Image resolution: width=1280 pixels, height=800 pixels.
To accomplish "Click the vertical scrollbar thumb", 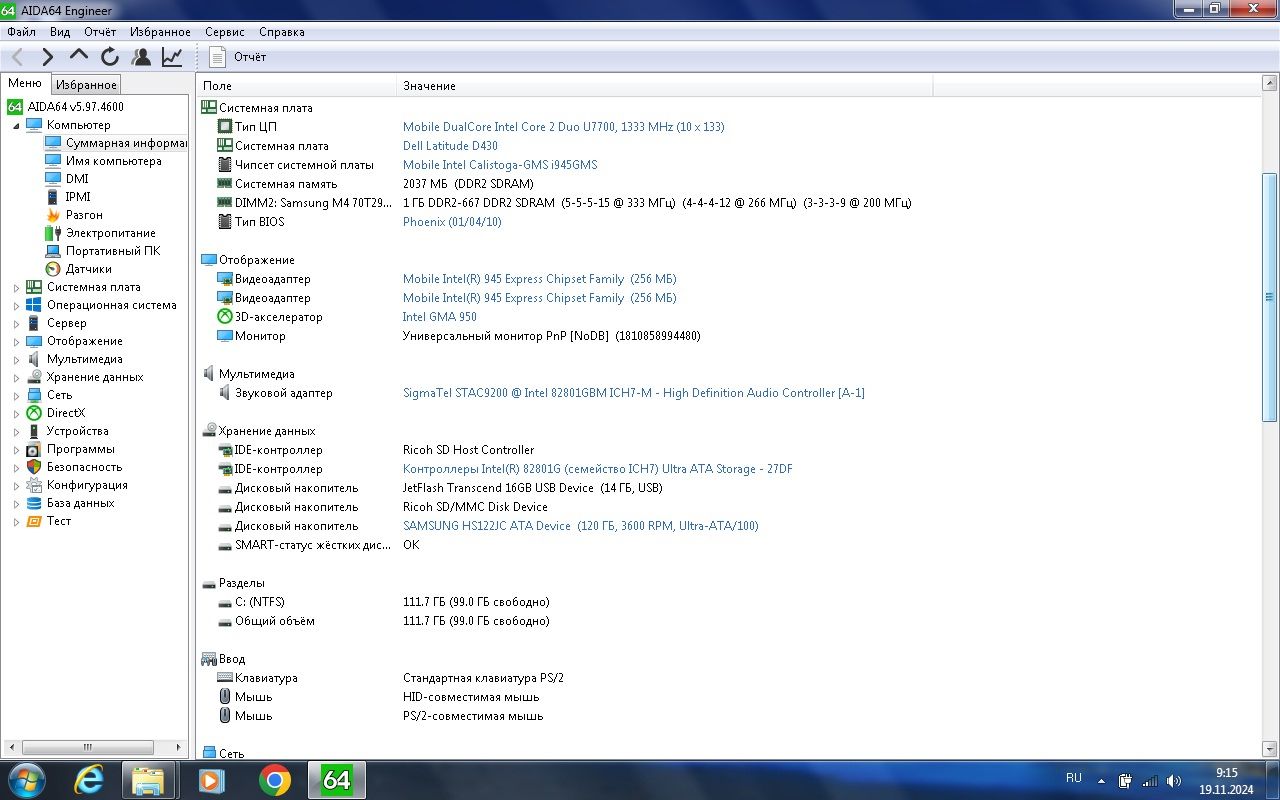I will tap(1270, 297).
